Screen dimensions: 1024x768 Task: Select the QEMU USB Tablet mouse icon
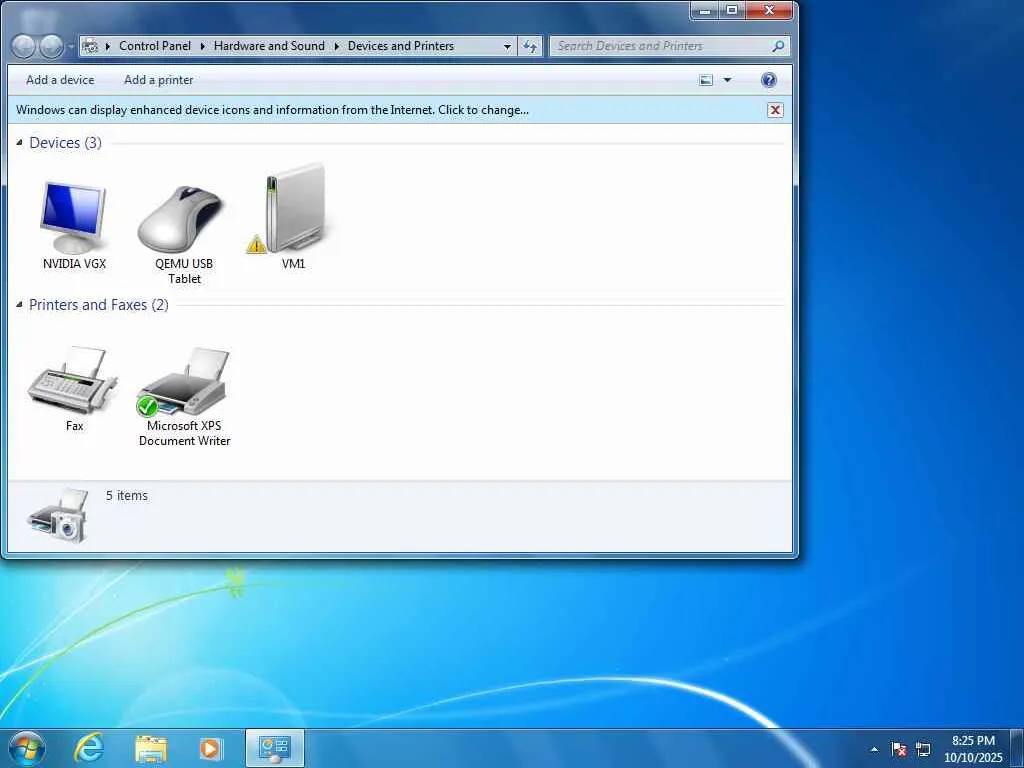pyautogui.click(x=182, y=219)
